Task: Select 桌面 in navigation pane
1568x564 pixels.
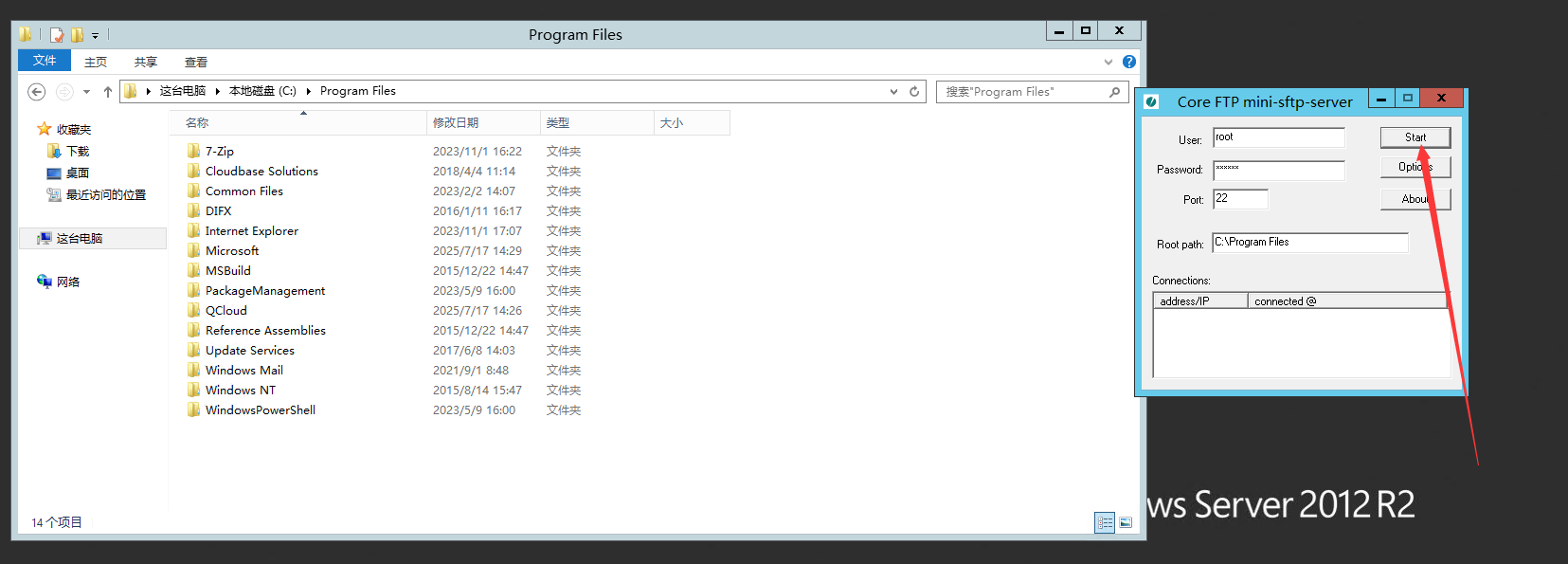Action: (x=77, y=173)
